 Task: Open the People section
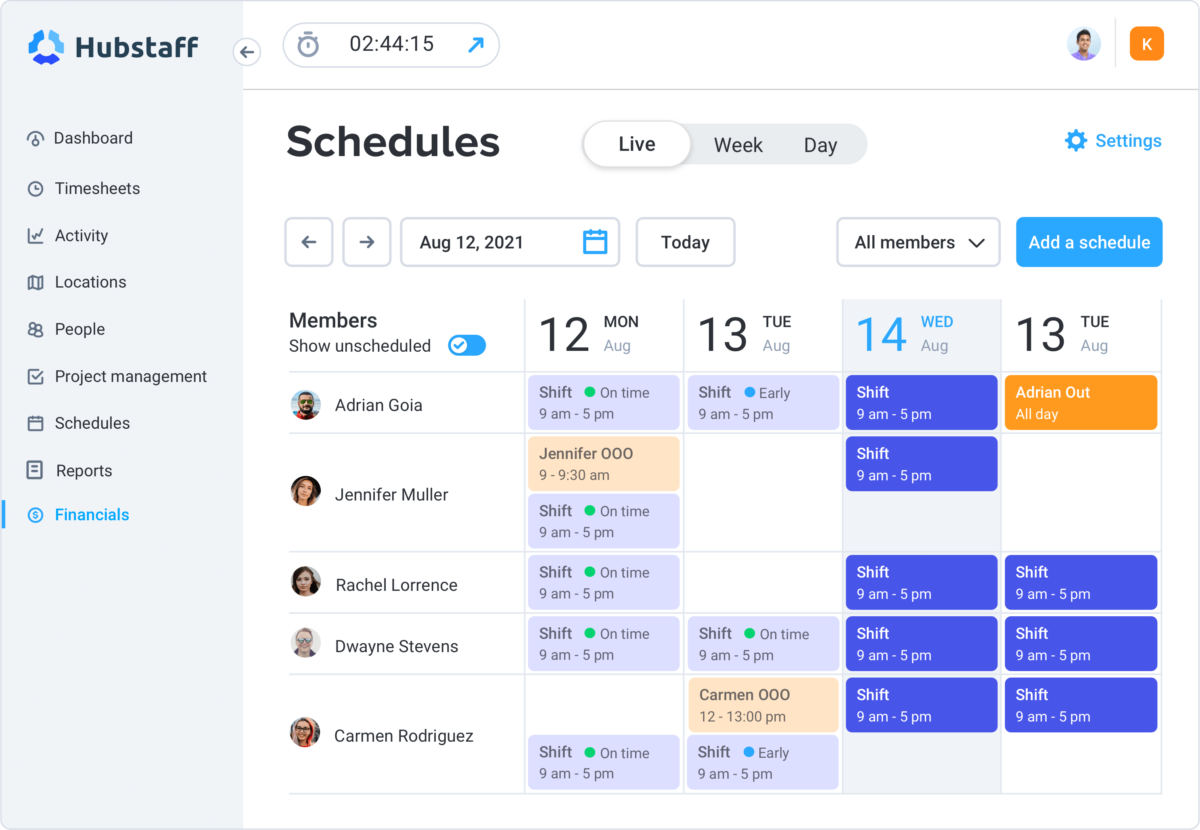80,329
